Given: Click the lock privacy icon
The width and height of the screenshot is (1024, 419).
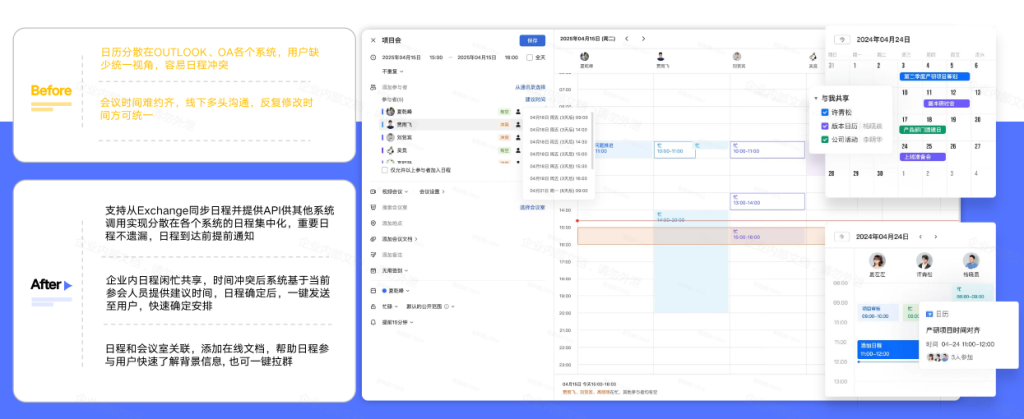Looking at the screenshot, I should click(373, 306).
